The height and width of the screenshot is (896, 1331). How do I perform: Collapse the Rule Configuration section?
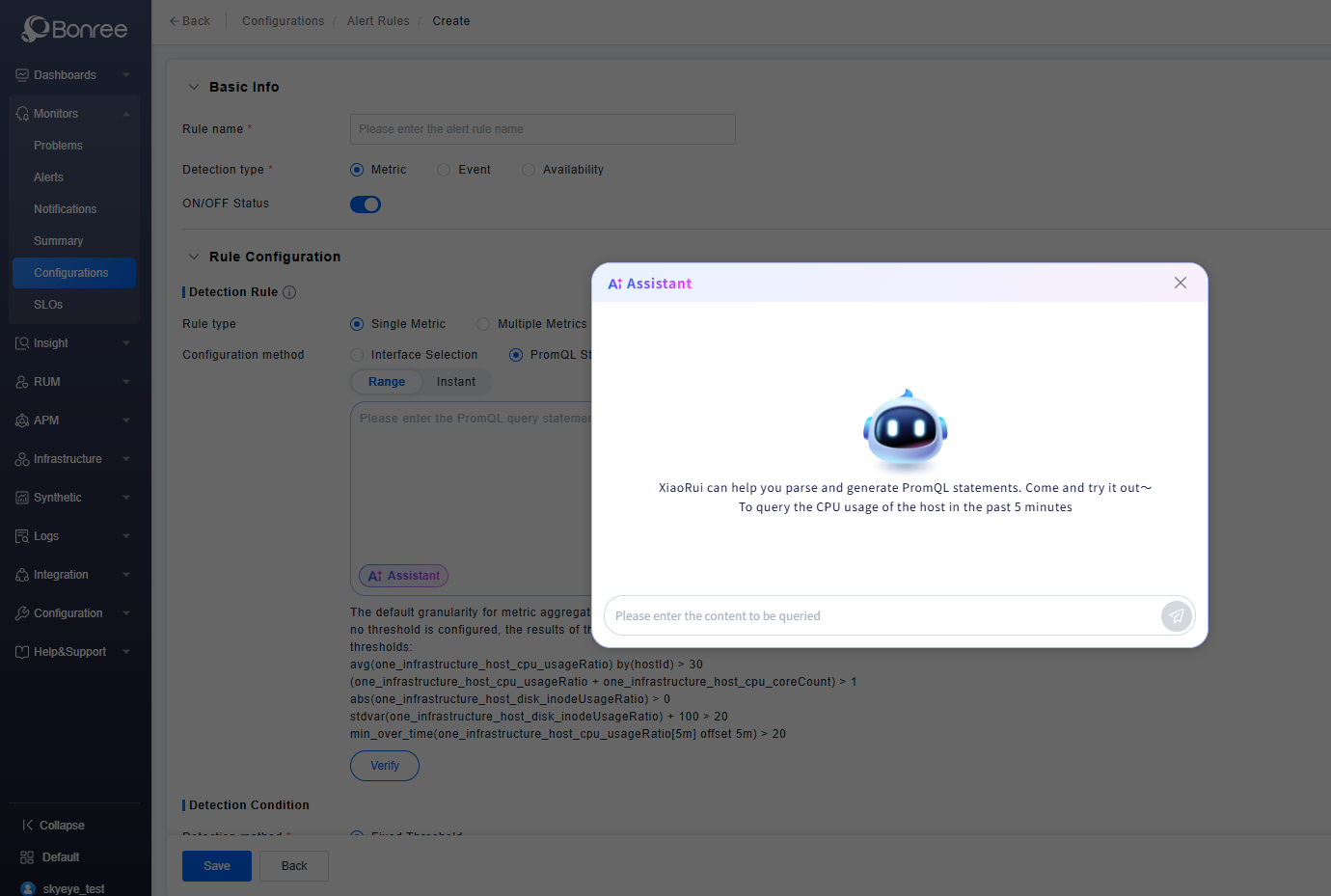coord(194,257)
